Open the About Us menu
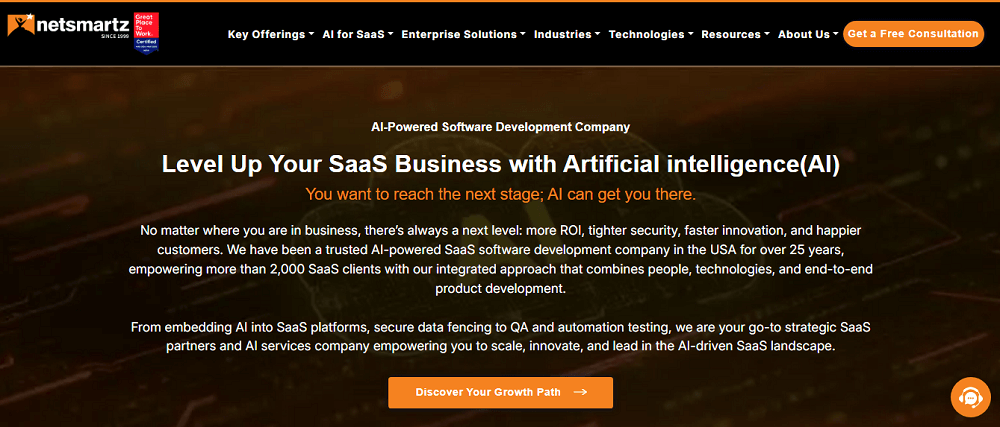 click(x=808, y=34)
